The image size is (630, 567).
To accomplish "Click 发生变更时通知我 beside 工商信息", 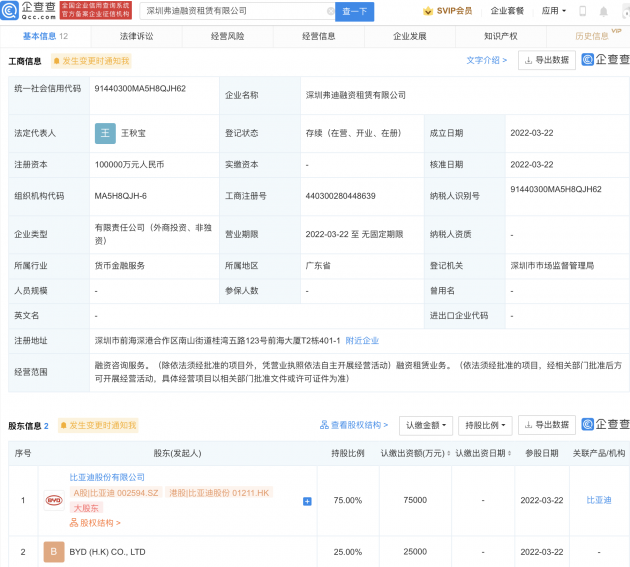I will click(x=91, y=61).
